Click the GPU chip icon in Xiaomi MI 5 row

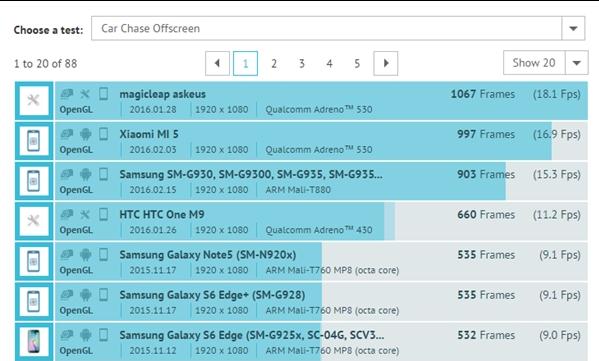67,134
